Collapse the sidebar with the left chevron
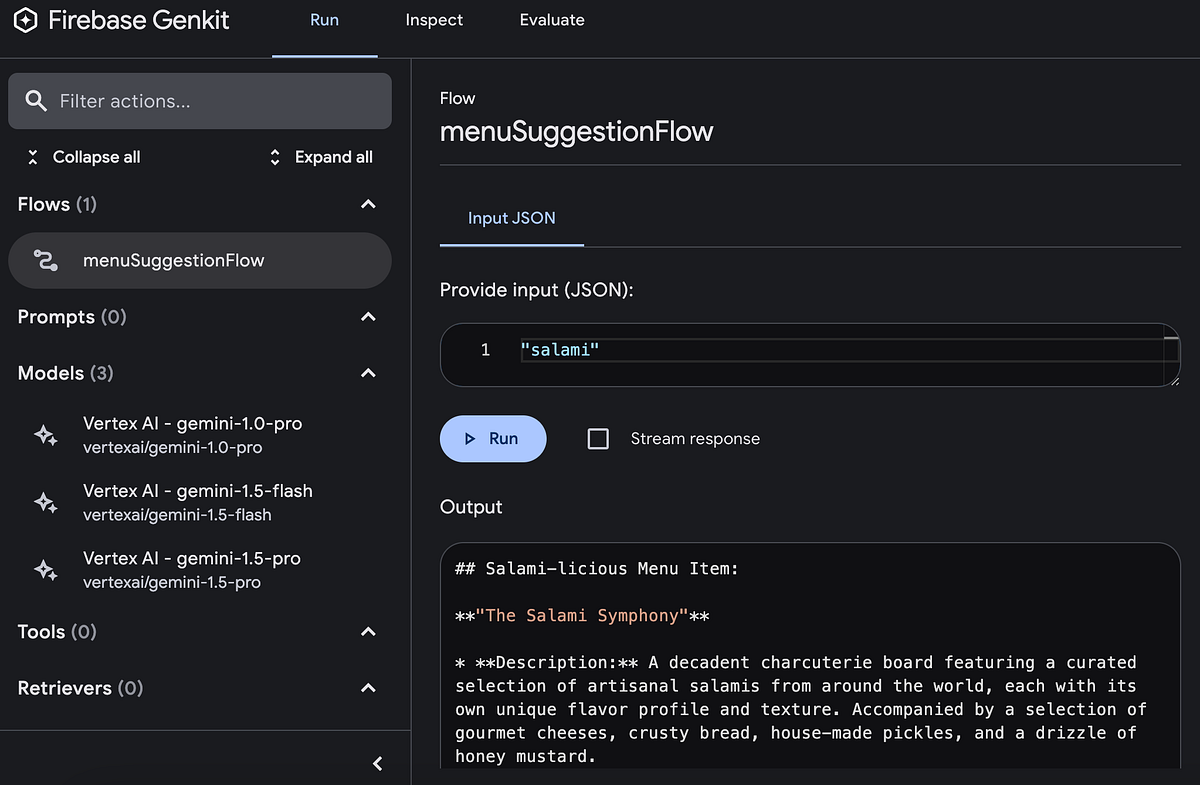Image resolution: width=1200 pixels, height=785 pixels. tap(378, 763)
